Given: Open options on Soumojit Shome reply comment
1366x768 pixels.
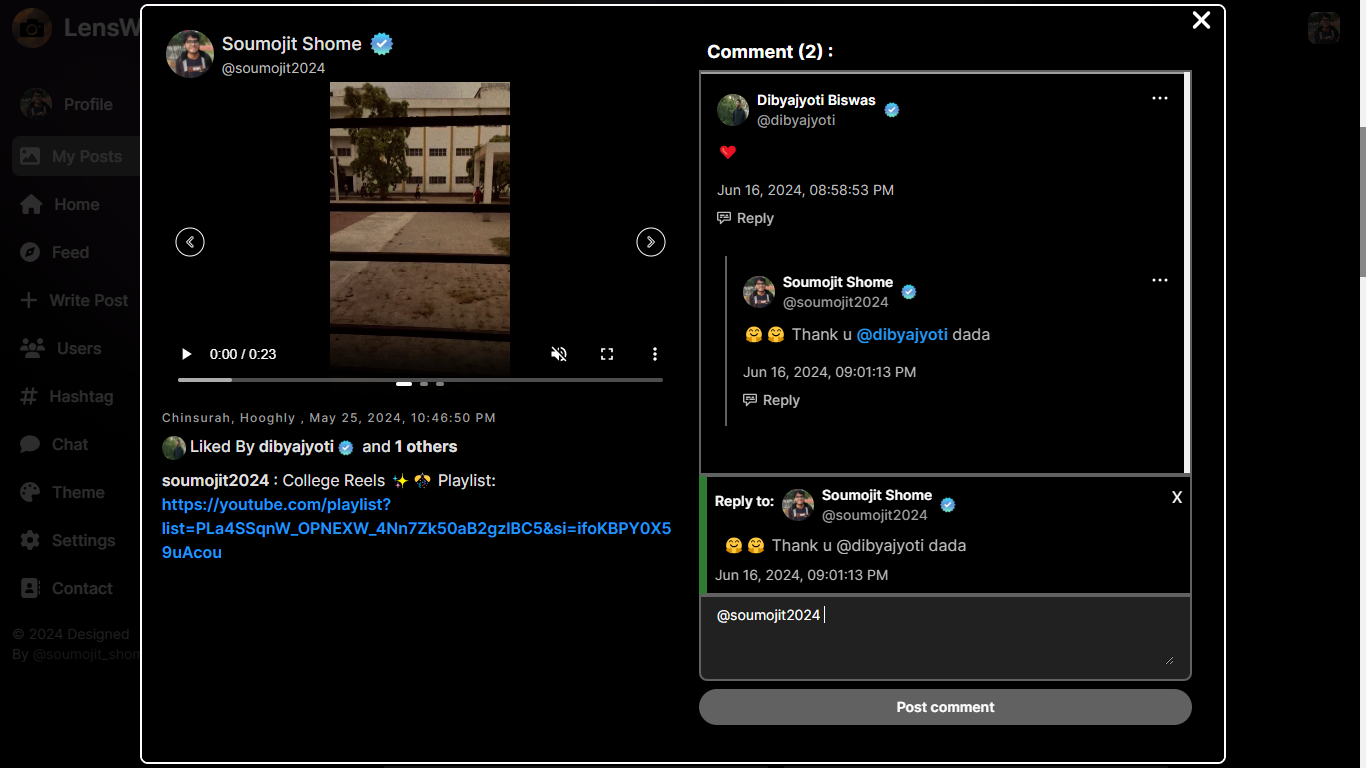Looking at the screenshot, I should click(1160, 280).
